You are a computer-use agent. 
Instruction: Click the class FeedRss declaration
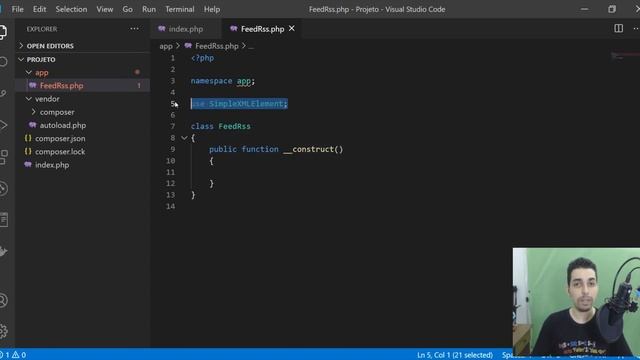pyautogui.click(x=221, y=126)
